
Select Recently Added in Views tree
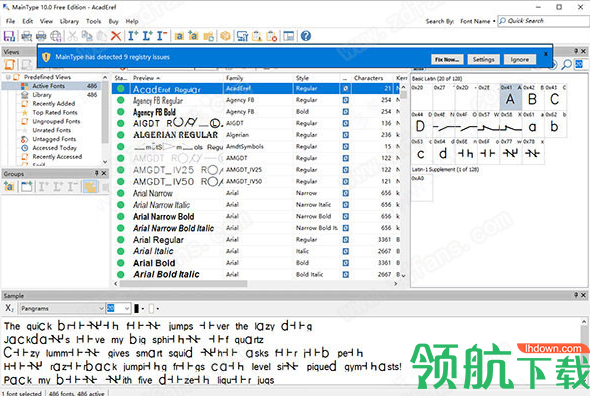click(x=53, y=104)
